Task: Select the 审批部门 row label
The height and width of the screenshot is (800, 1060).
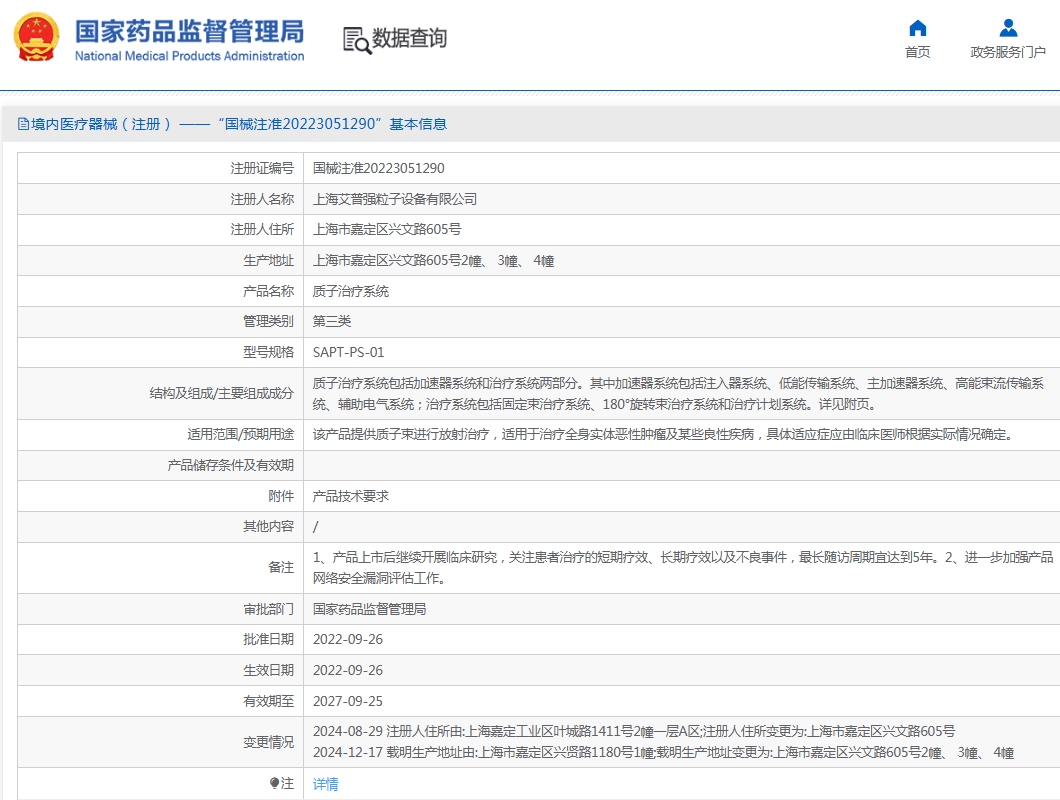Action: pyautogui.click(x=268, y=609)
